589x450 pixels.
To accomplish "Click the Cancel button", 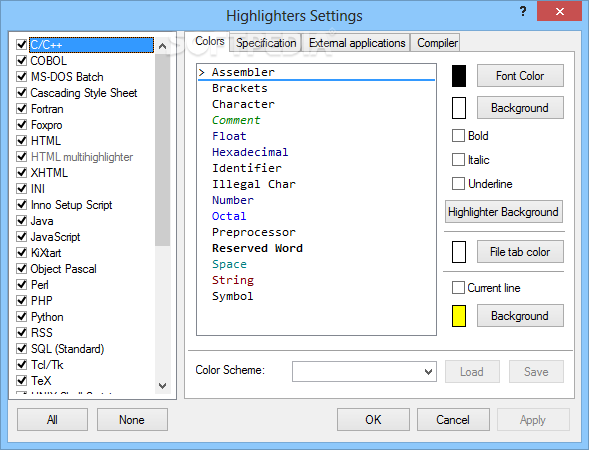I will pos(453,420).
